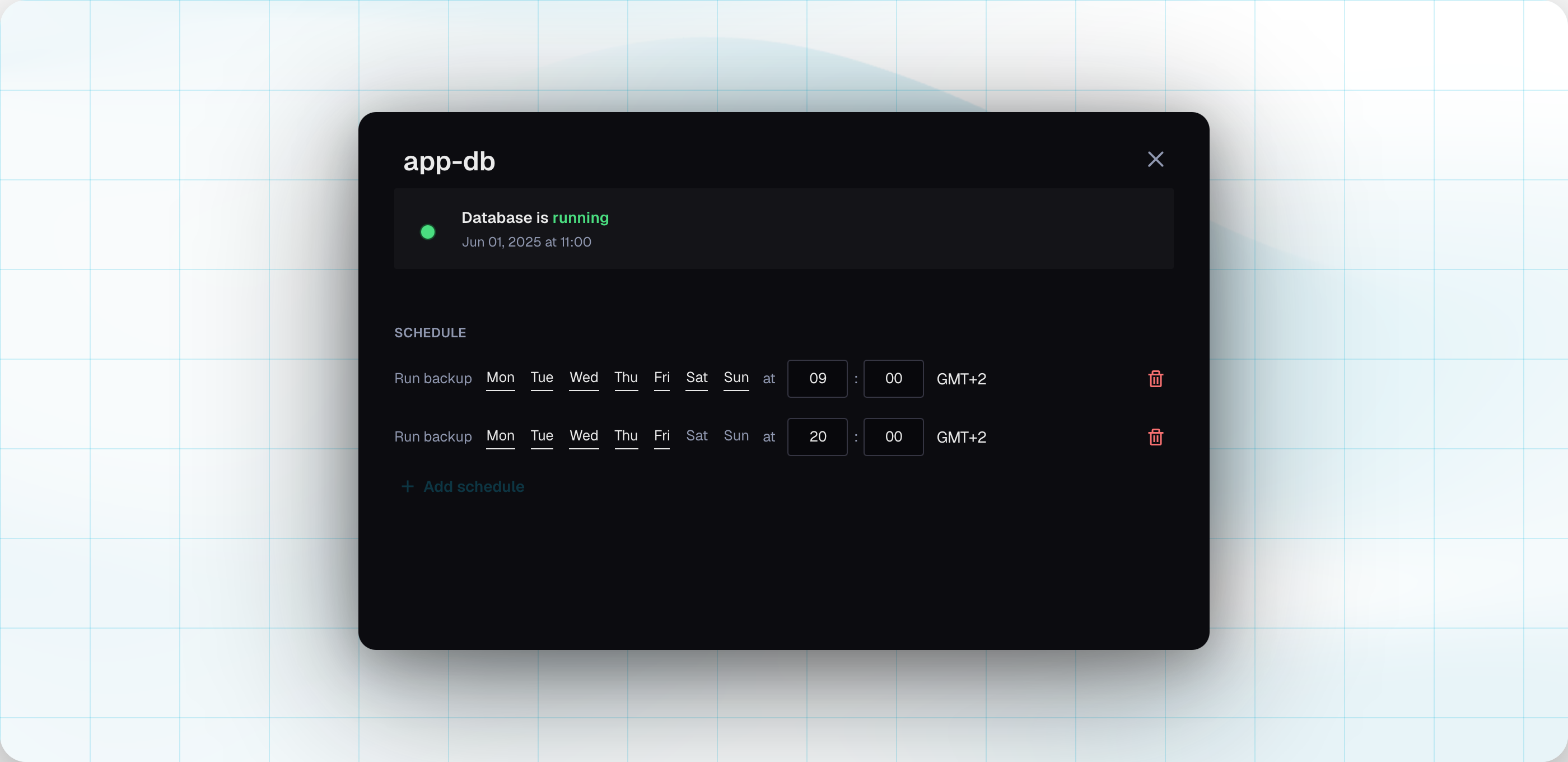The image size is (1568, 762).
Task: Click the plus icon beside Add schedule
Action: [x=408, y=486]
